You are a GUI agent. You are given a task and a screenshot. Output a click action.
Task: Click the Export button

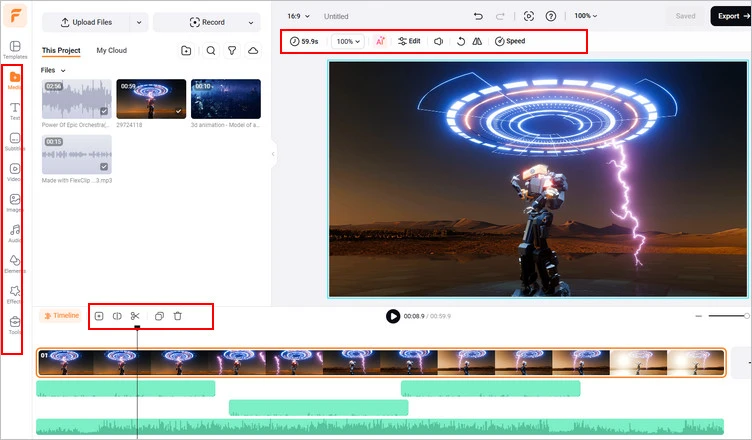pos(733,16)
